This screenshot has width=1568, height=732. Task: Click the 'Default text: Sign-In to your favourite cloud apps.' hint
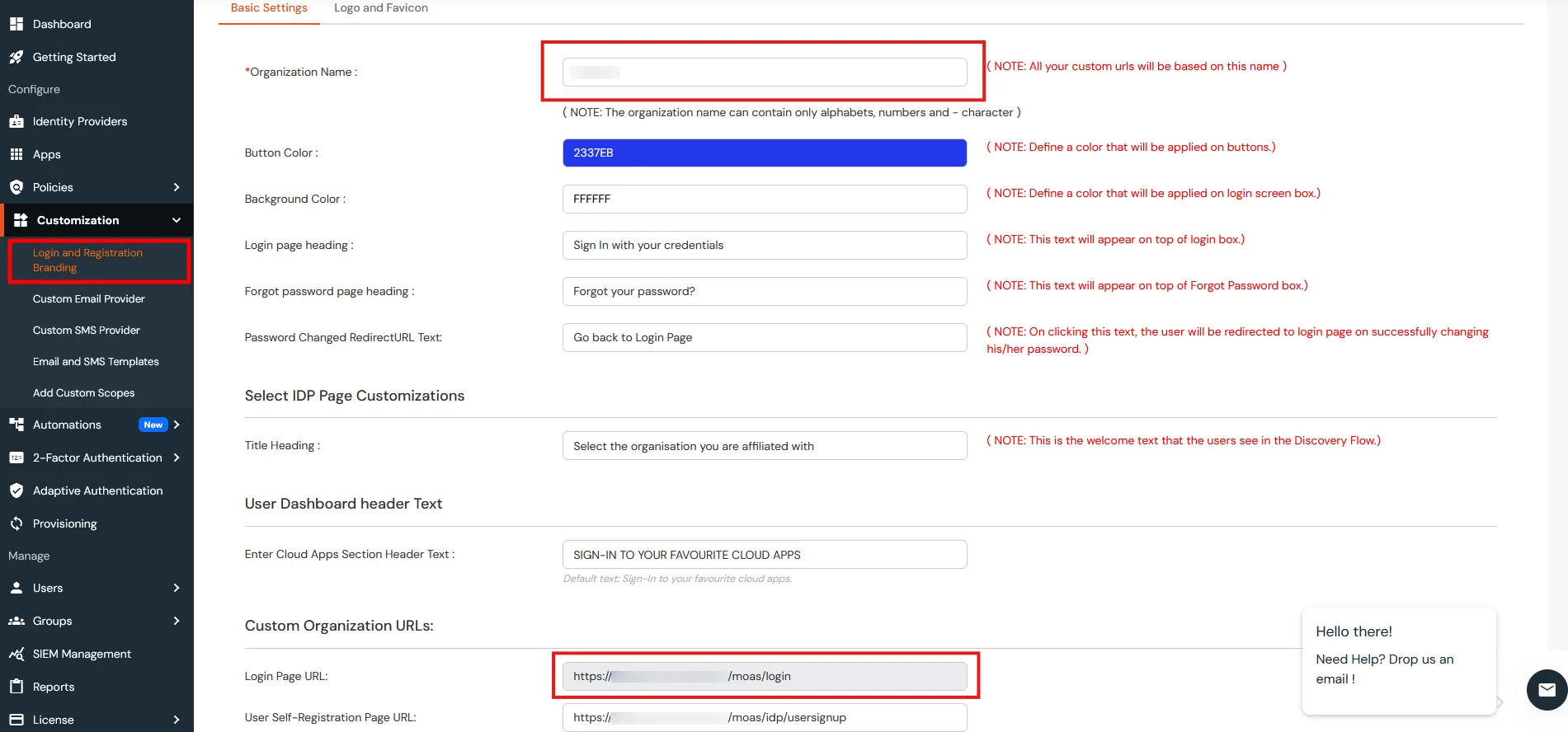(677, 579)
